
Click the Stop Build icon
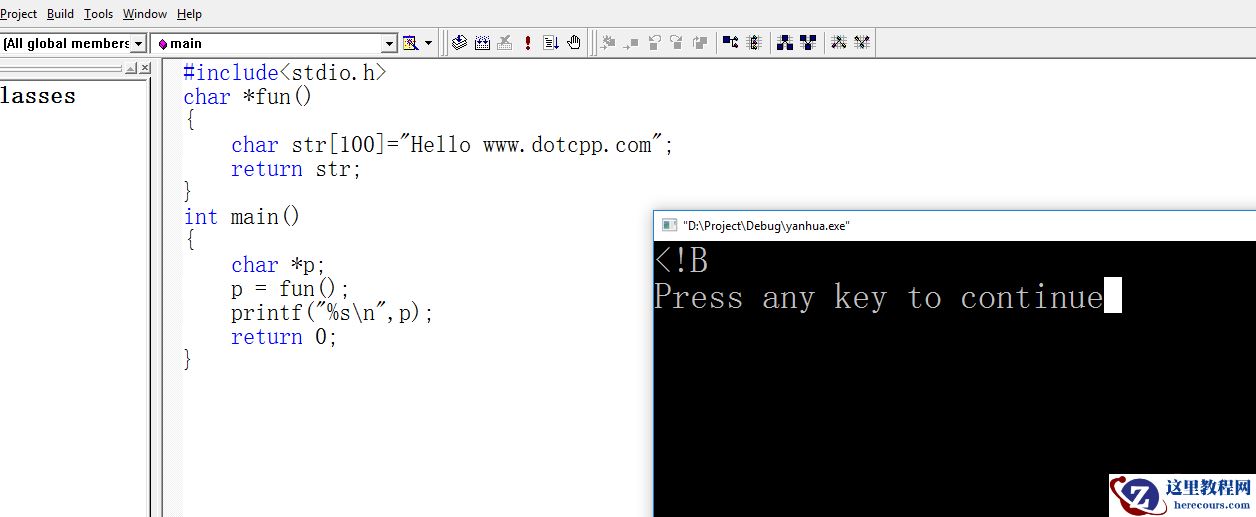tap(505, 43)
